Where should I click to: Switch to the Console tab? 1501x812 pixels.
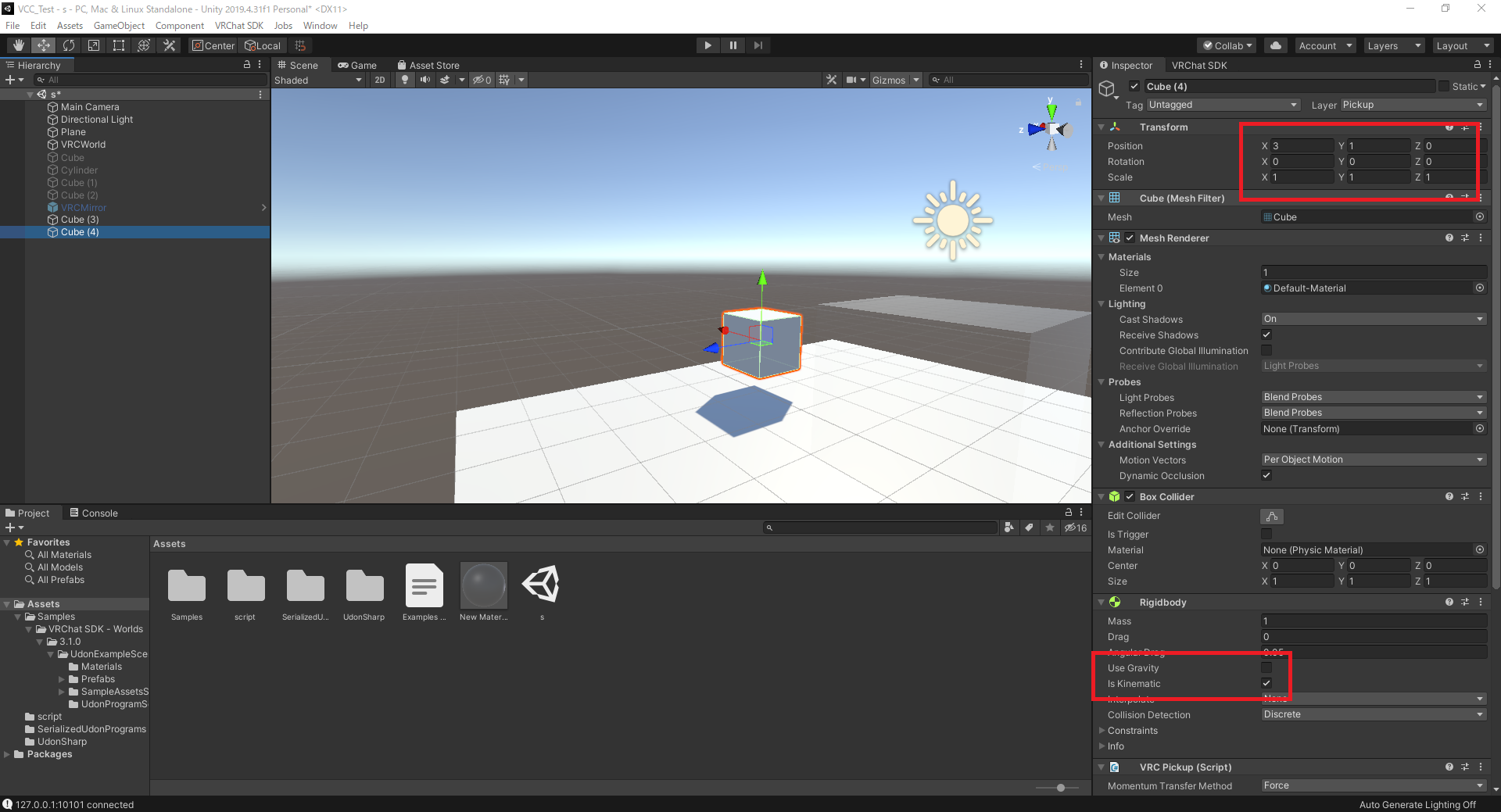94,513
